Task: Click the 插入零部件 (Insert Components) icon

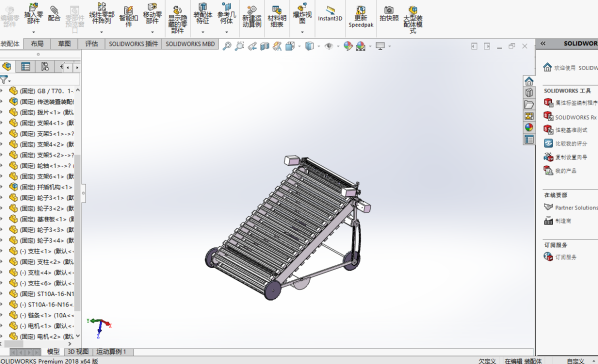Action: point(34,13)
